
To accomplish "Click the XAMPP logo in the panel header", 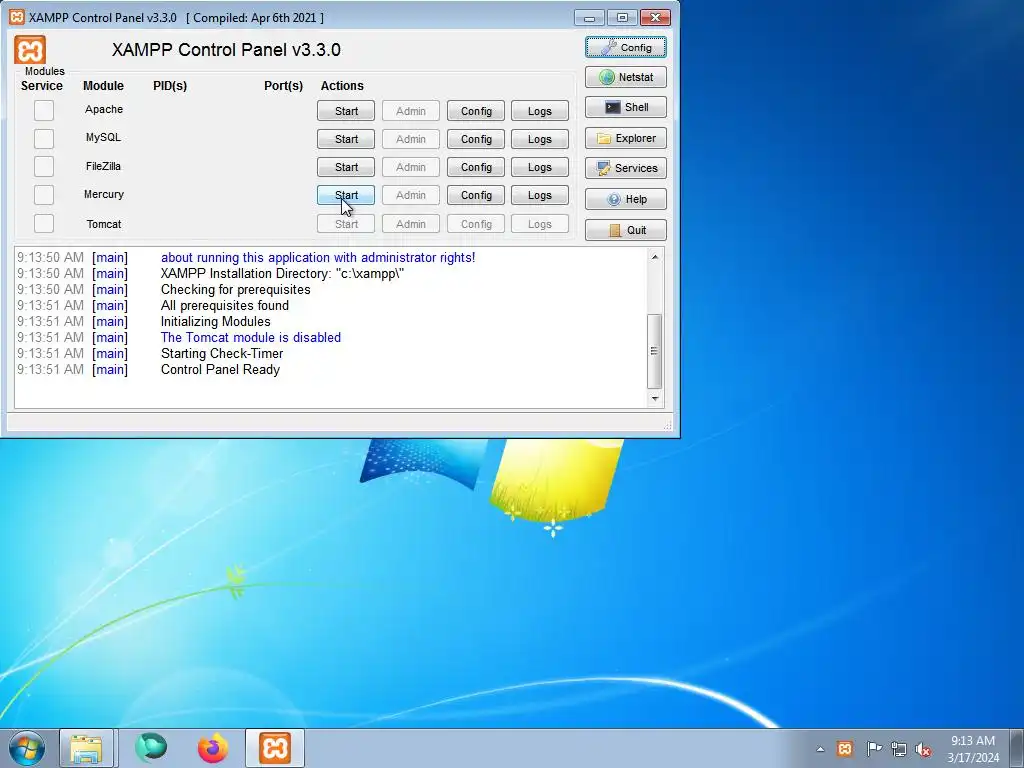I will click(30, 50).
